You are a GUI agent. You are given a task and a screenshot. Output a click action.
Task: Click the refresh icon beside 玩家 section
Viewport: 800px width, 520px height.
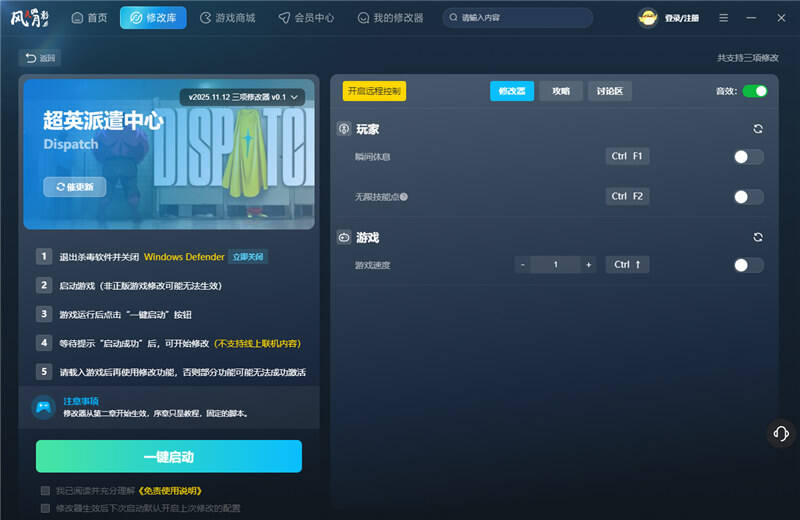758,129
